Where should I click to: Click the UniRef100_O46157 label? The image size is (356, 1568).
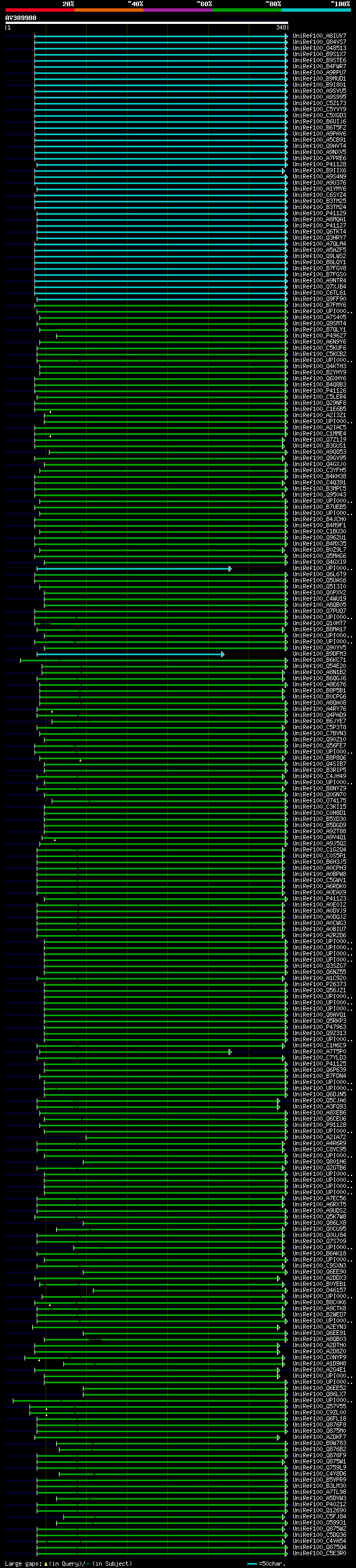pyautogui.click(x=319, y=1291)
